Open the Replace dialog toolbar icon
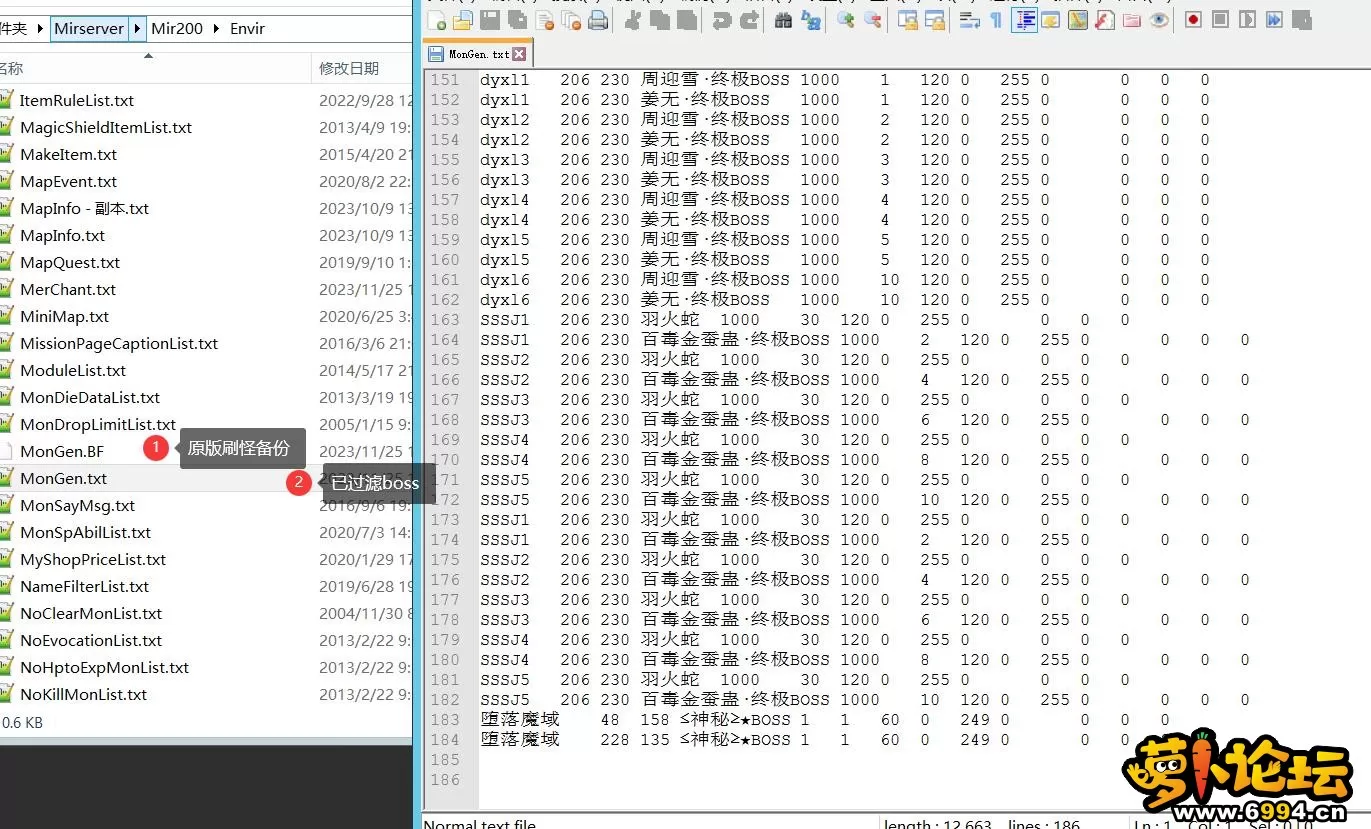The width and height of the screenshot is (1371, 829). click(x=811, y=19)
